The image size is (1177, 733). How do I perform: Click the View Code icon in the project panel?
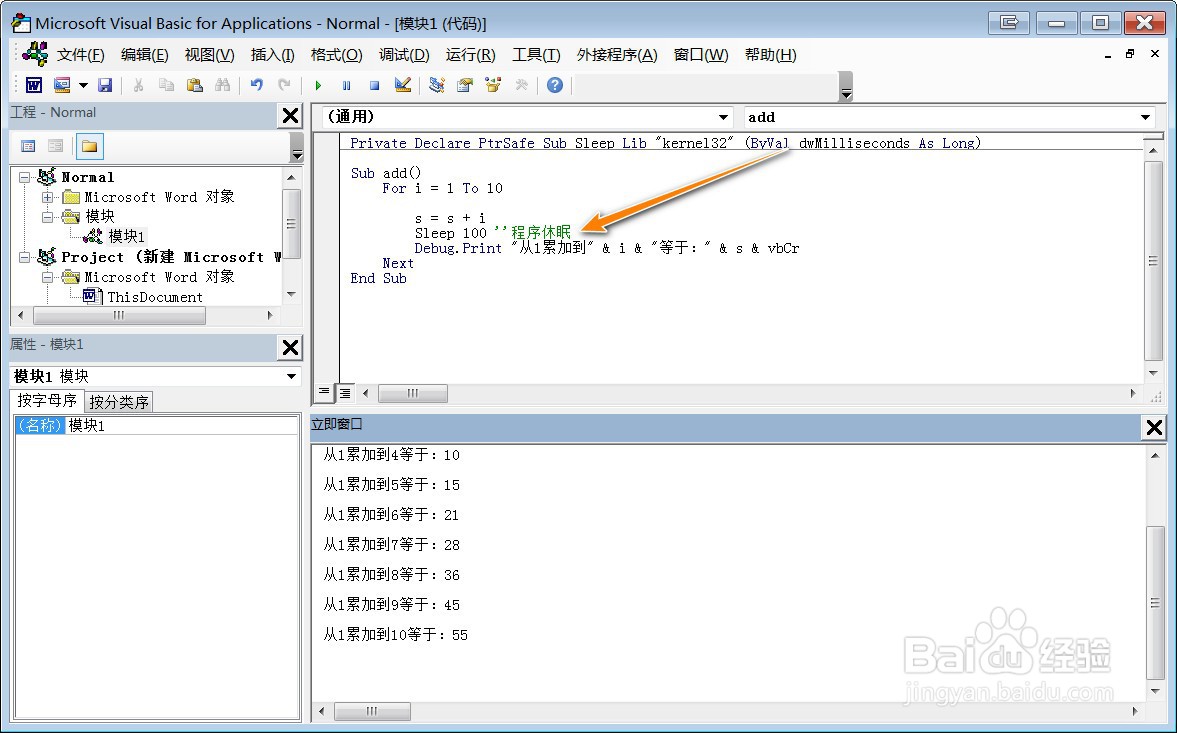(x=28, y=146)
